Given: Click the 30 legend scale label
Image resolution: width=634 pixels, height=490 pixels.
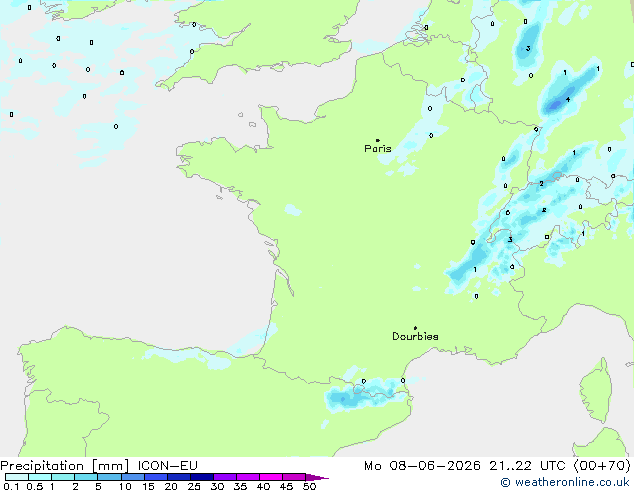Looking at the screenshot, I should click(x=217, y=486).
